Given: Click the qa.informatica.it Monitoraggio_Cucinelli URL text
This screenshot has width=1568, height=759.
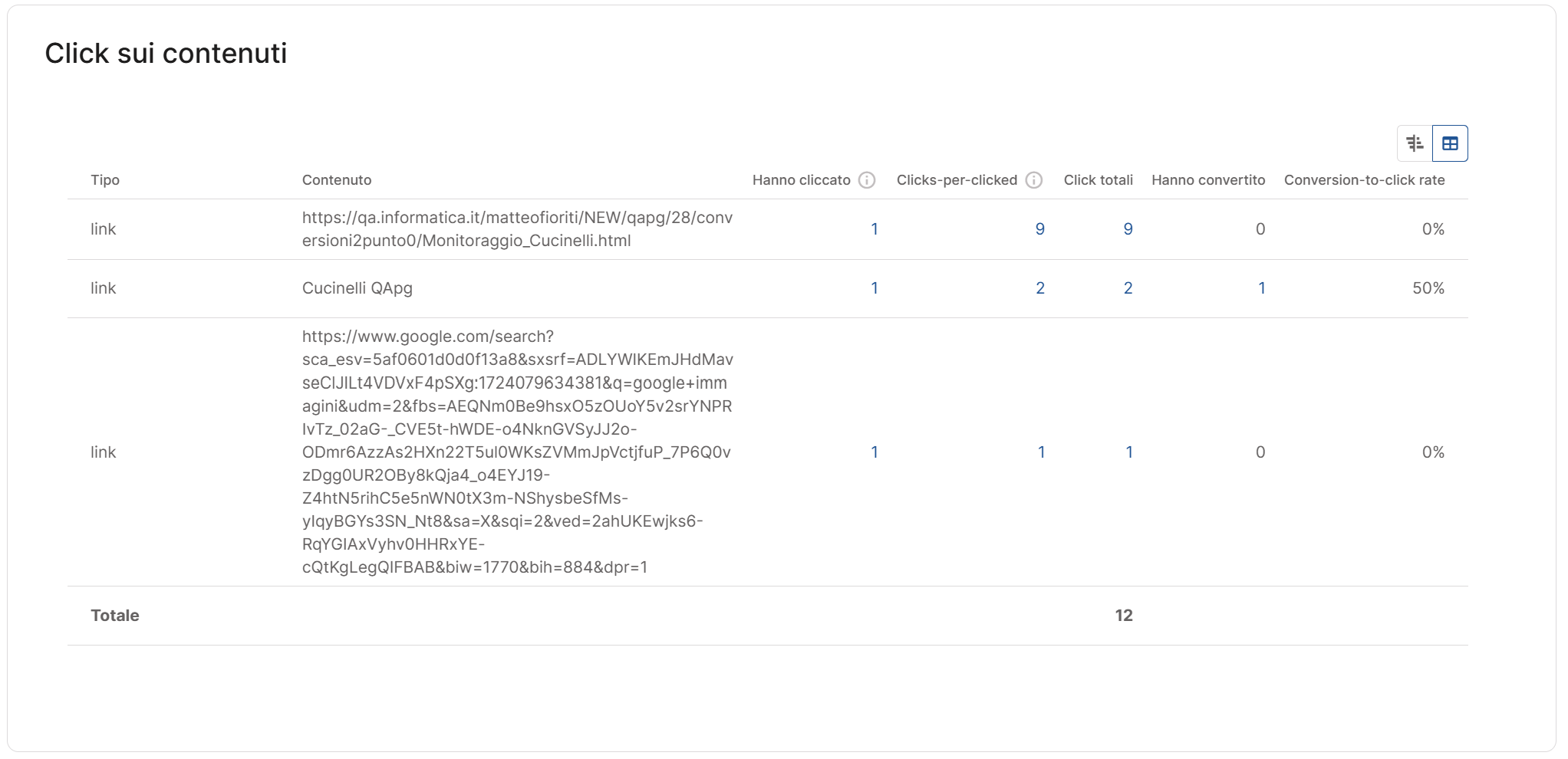Looking at the screenshot, I should (x=517, y=229).
